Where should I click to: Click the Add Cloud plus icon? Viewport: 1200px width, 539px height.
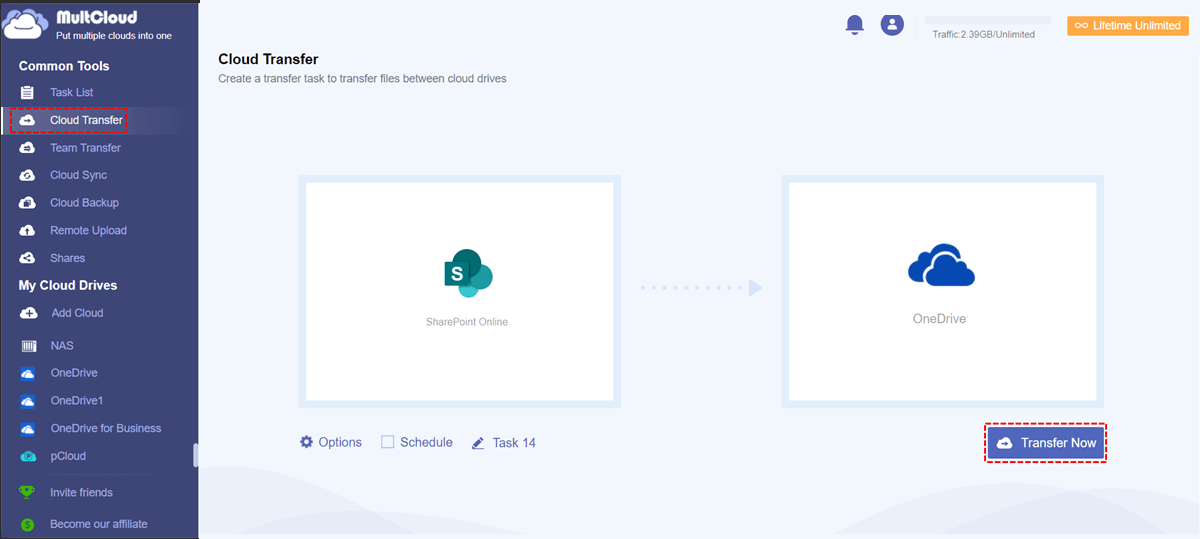tap(28, 313)
